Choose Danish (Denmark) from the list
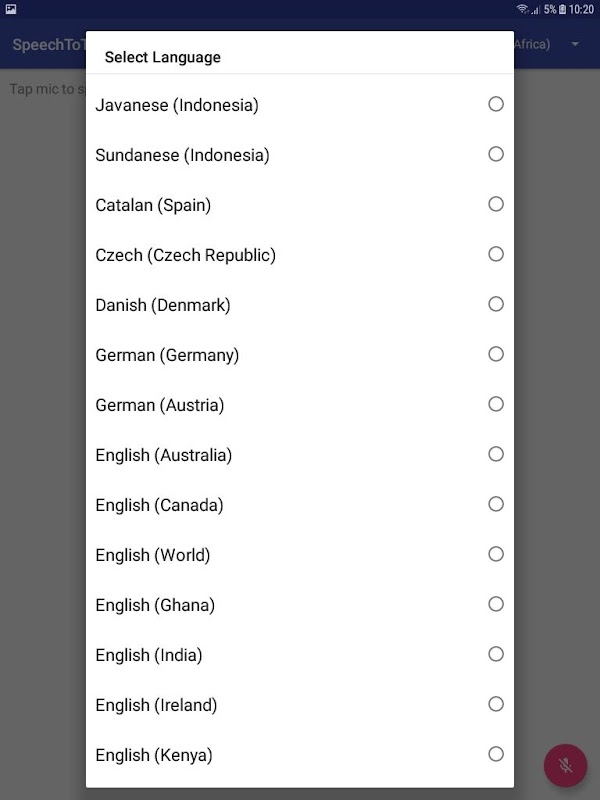The width and height of the screenshot is (600, 800). 163,305
